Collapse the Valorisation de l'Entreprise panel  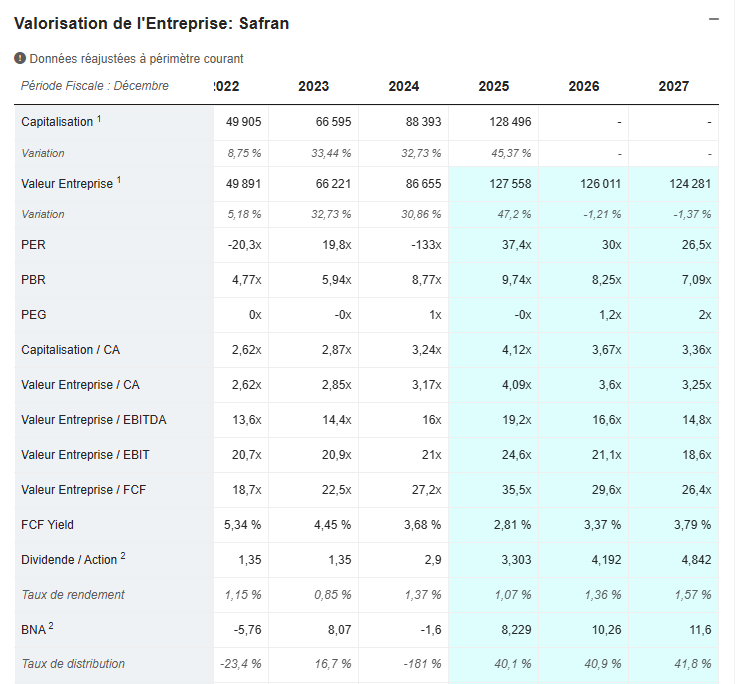pos(714,19)
